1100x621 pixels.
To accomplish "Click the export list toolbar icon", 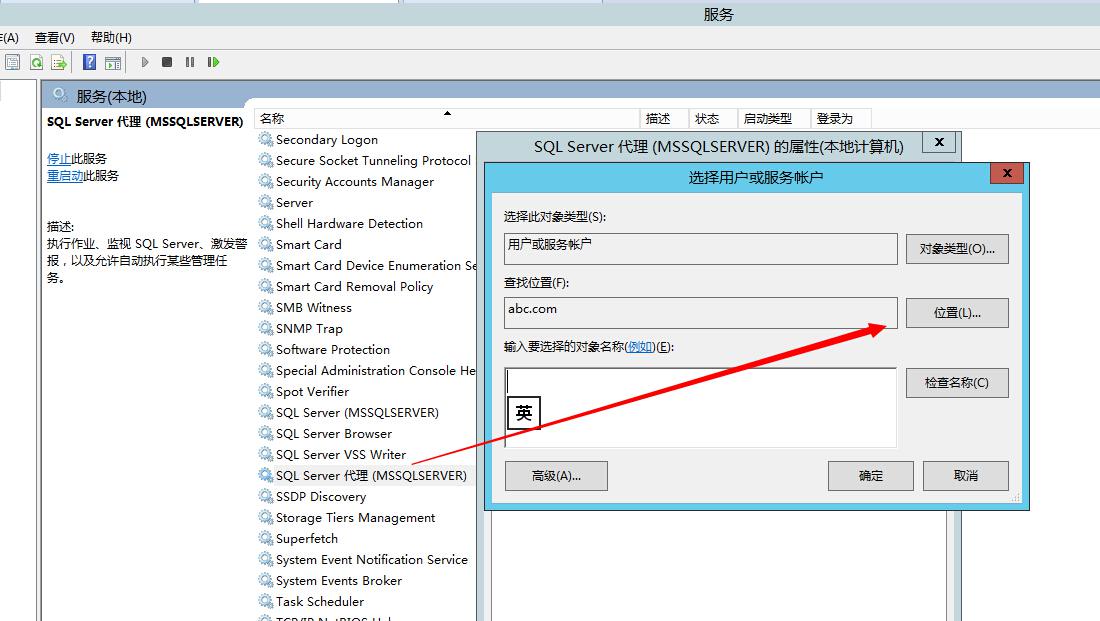I will [x=58, y=61].
